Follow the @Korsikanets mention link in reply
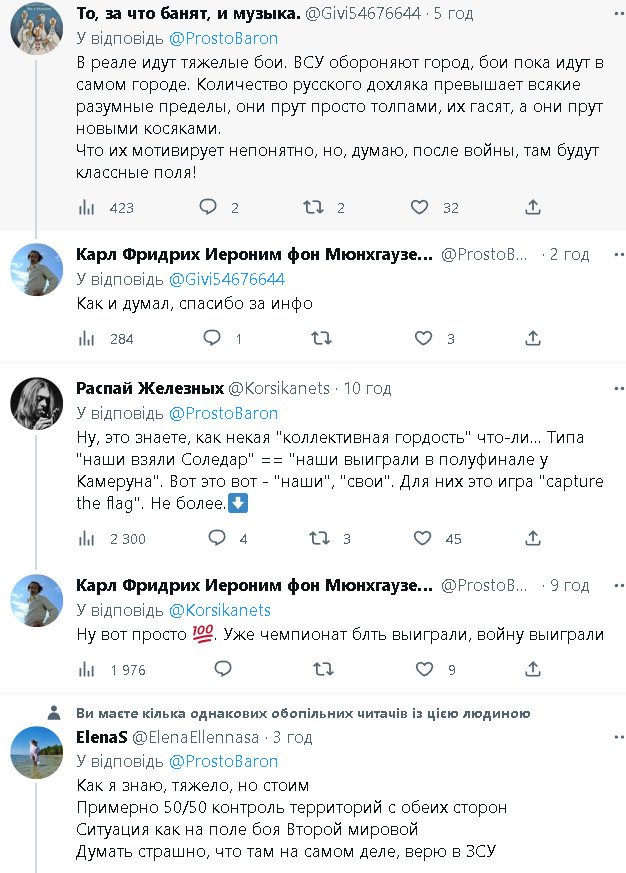The height and width of the screenshot is (873, 626). click(x=219, y=610)
